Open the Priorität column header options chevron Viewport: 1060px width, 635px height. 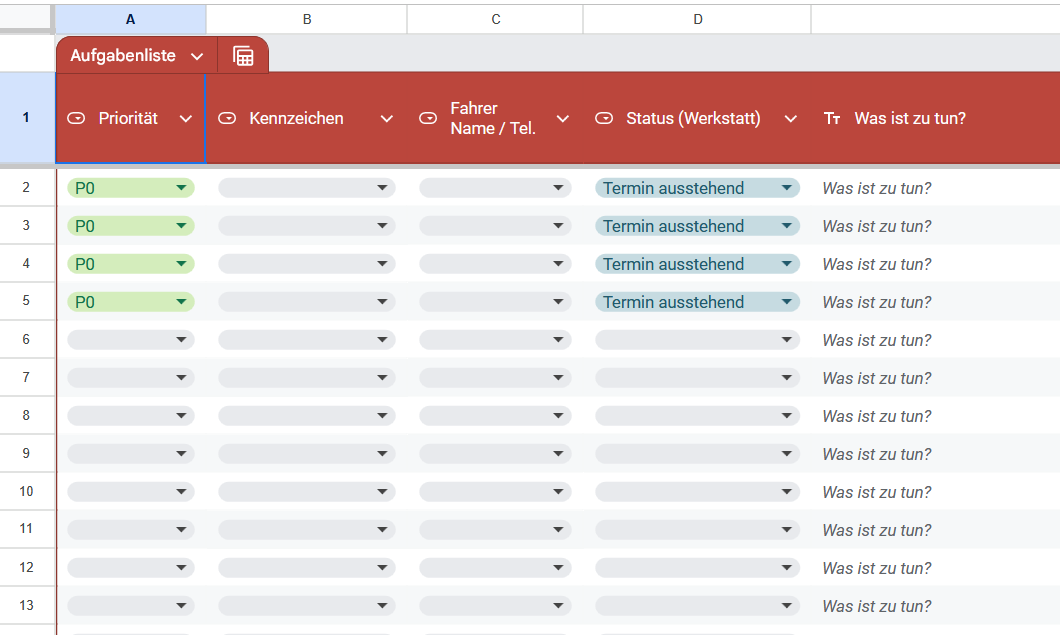click(x=186, y=119)
